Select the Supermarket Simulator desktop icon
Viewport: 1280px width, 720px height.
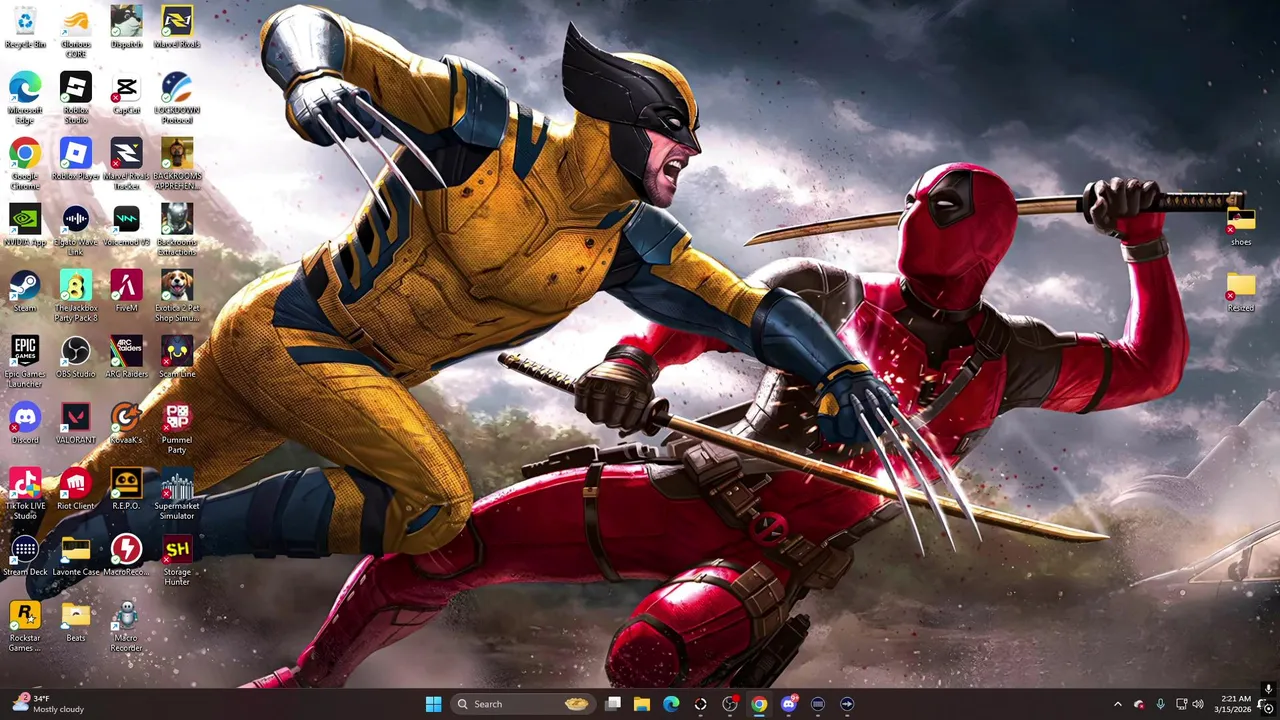(177, 494)
